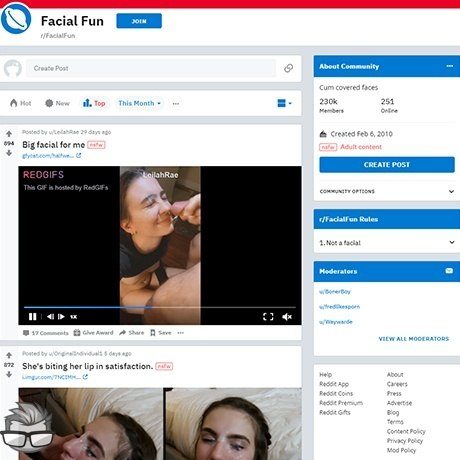Viewport: 460px width, 460px height.
Task: Click VIEW ALL MODERATORS link
Action: [x=414, y=339]
